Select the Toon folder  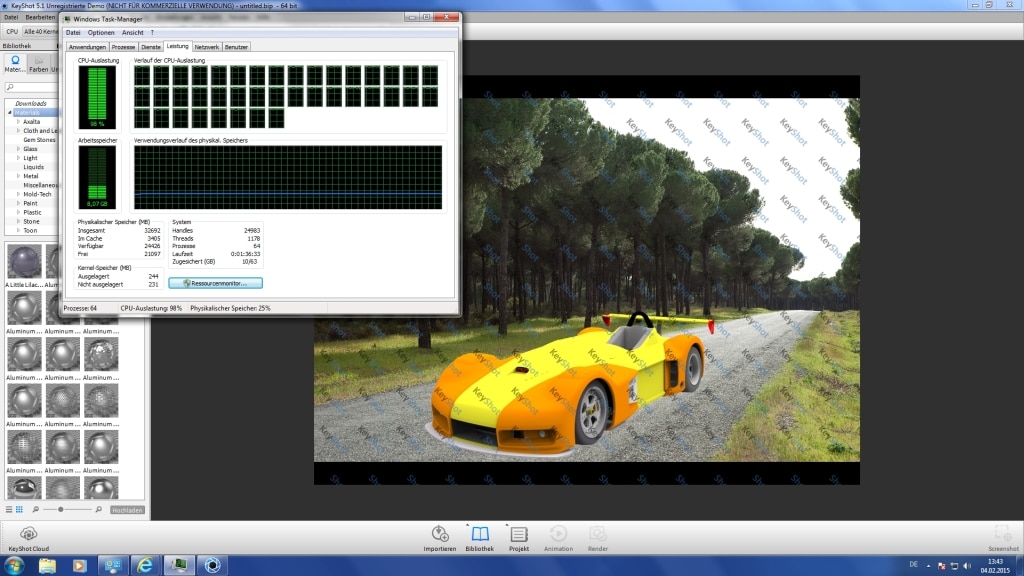30,231
